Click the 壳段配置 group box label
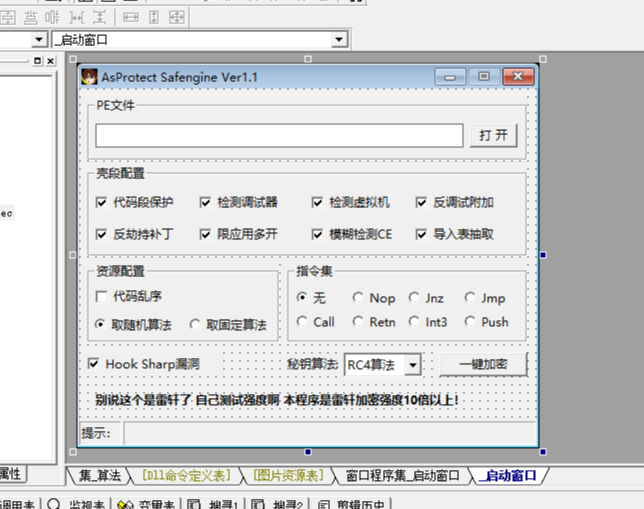Viewport: 644px width, 509px height. [x=120, y=173]
